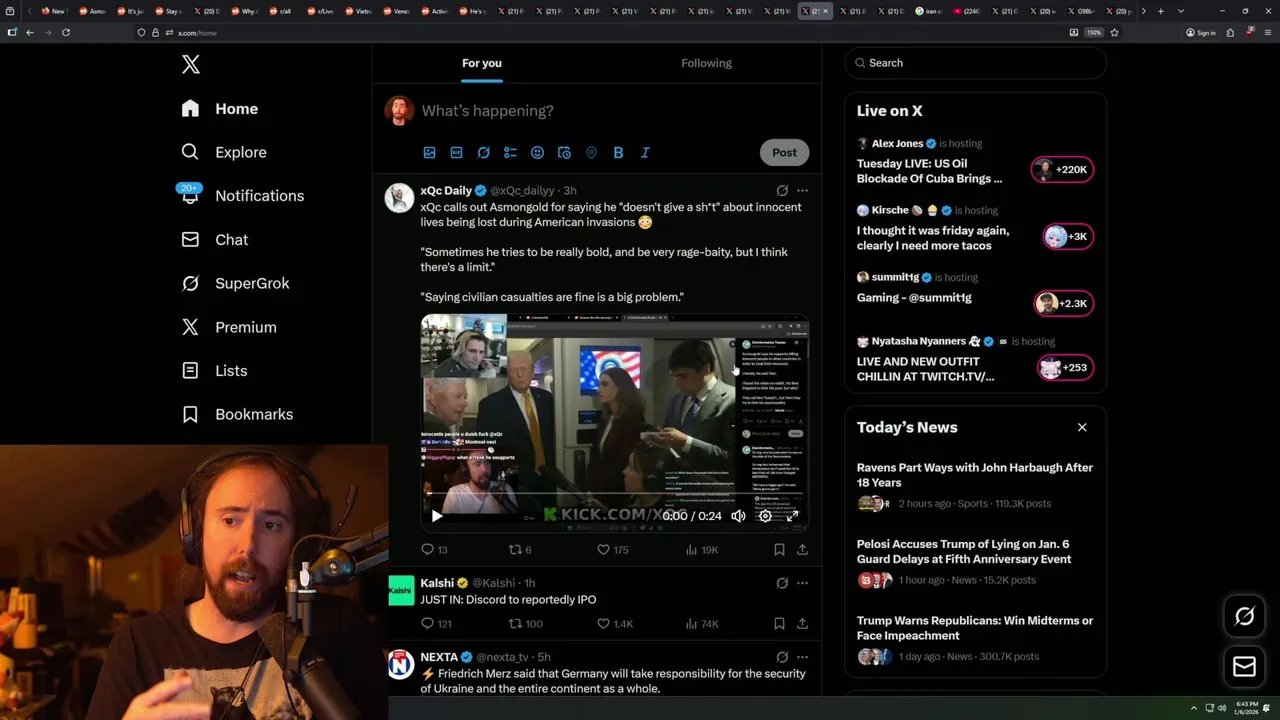
Task: Share the xQc Daily post
Action: 802,549
